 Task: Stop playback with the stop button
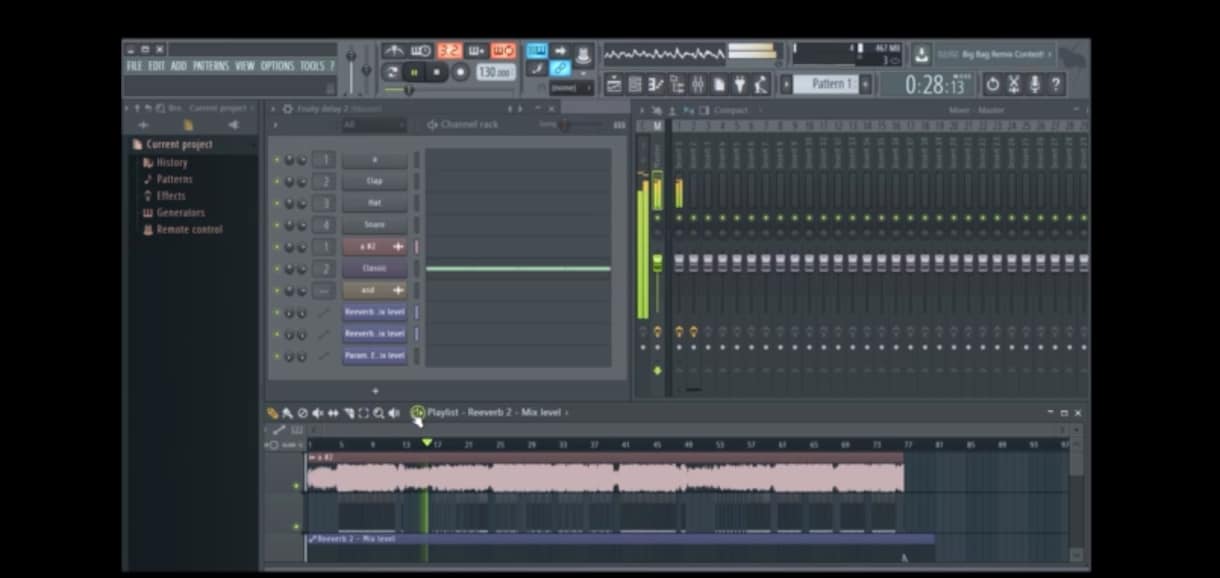click(x=437, y=72)
